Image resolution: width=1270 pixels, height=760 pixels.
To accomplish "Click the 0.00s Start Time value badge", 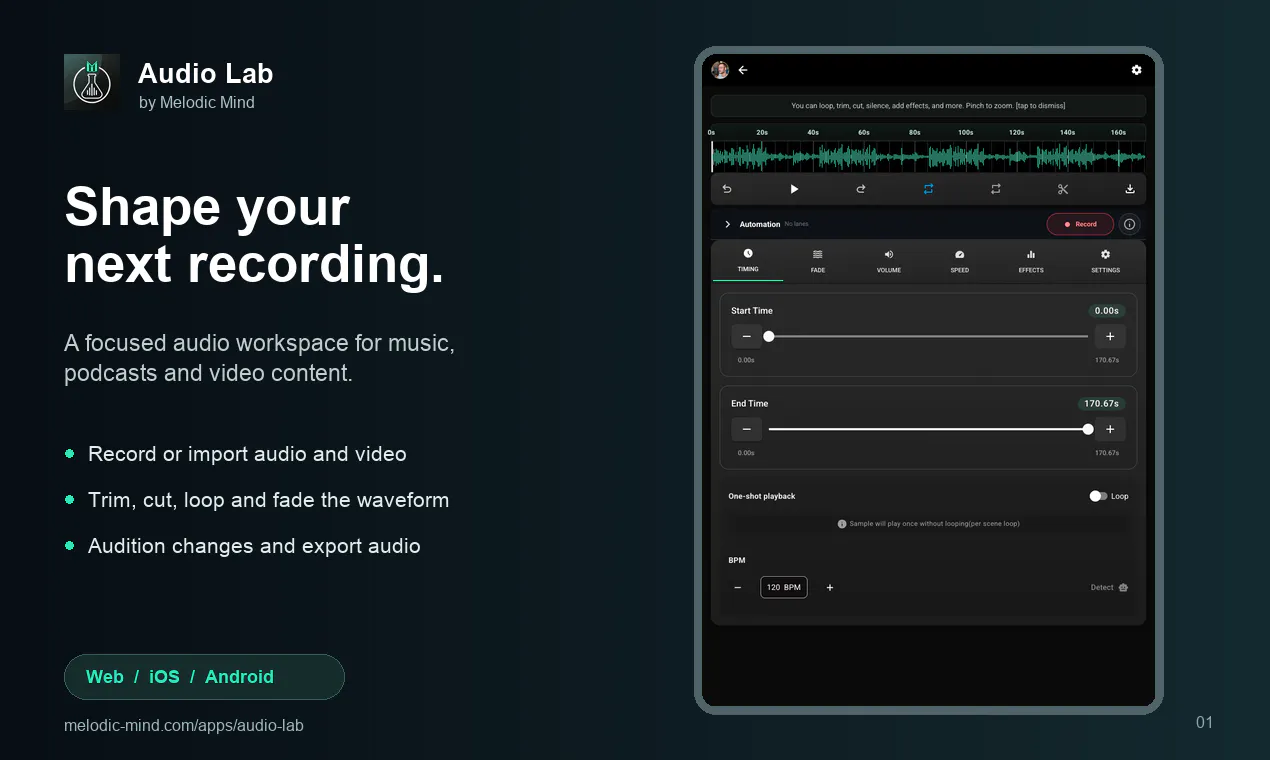I will point(1107,311).
